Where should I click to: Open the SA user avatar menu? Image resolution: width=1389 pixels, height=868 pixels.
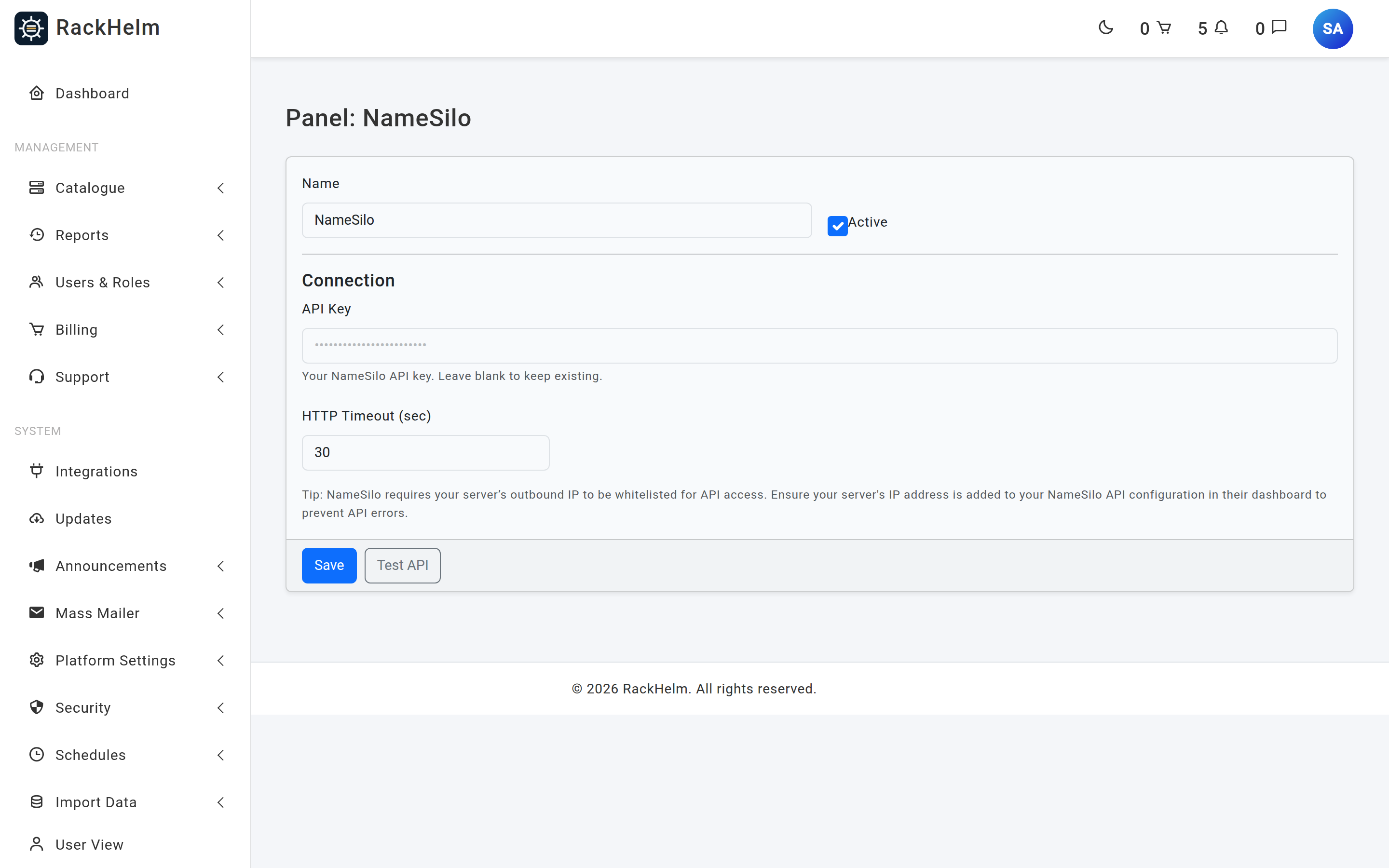(x=1332, y=29)
